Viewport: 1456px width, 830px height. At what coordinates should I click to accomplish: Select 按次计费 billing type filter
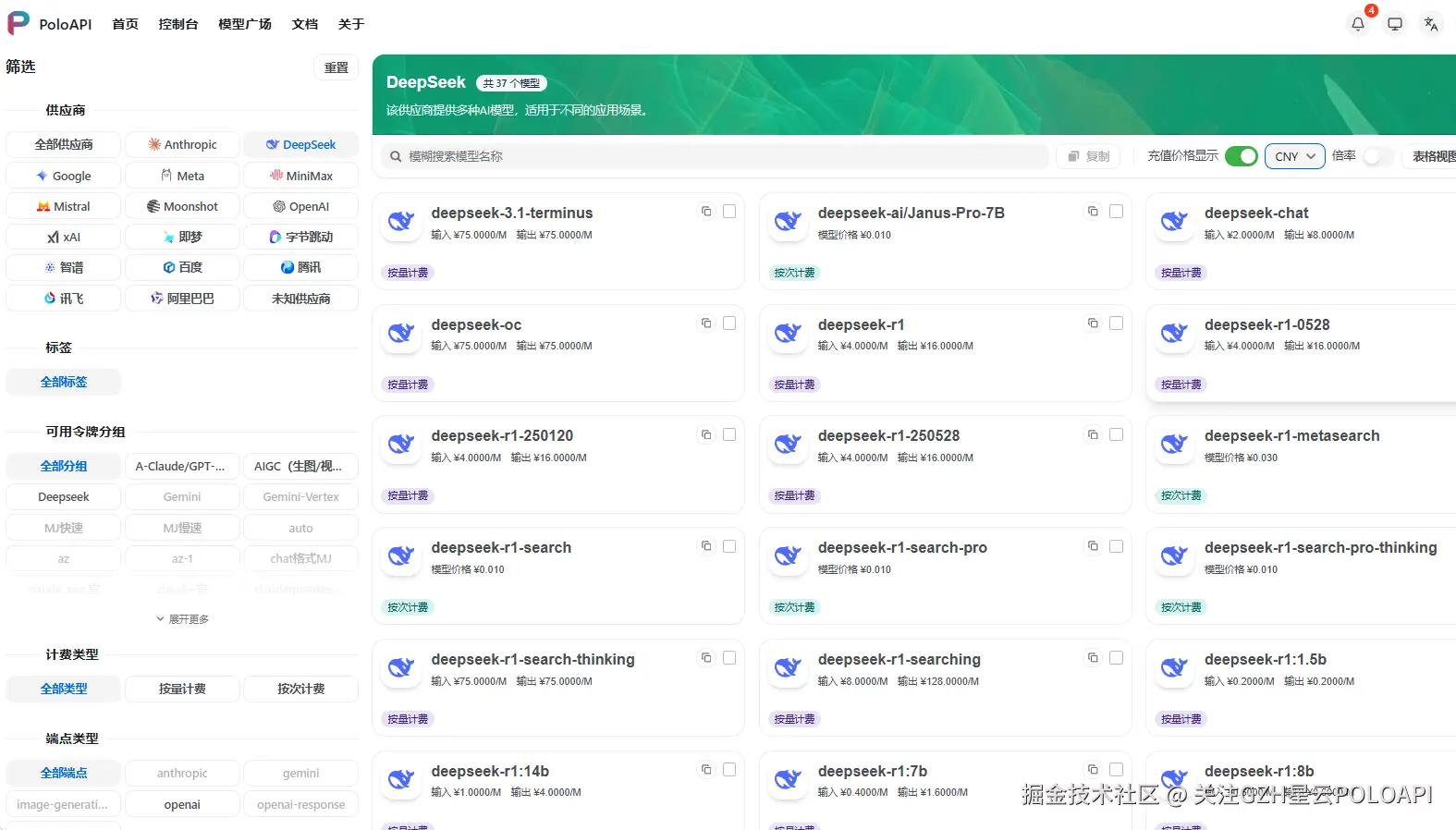click(300, 689)
